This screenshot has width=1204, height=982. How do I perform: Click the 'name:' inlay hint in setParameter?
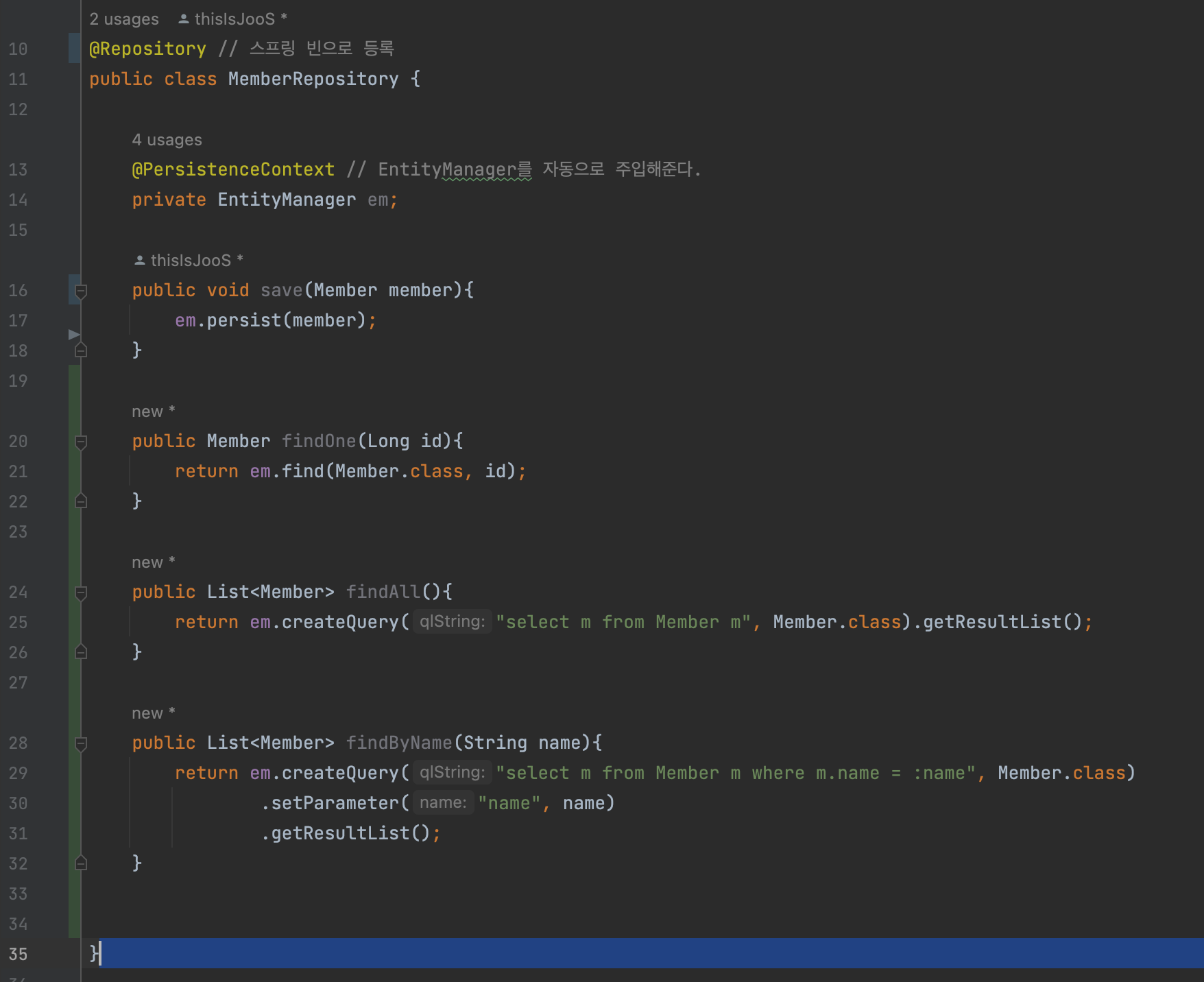point(443,802)
